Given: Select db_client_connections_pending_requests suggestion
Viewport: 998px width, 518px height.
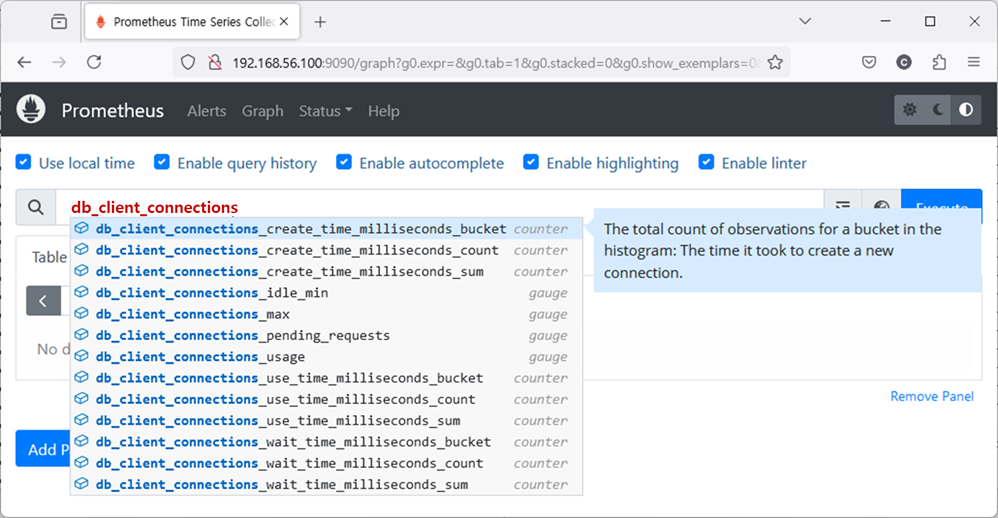Looking at the screenshot, I should click(327, 335).
